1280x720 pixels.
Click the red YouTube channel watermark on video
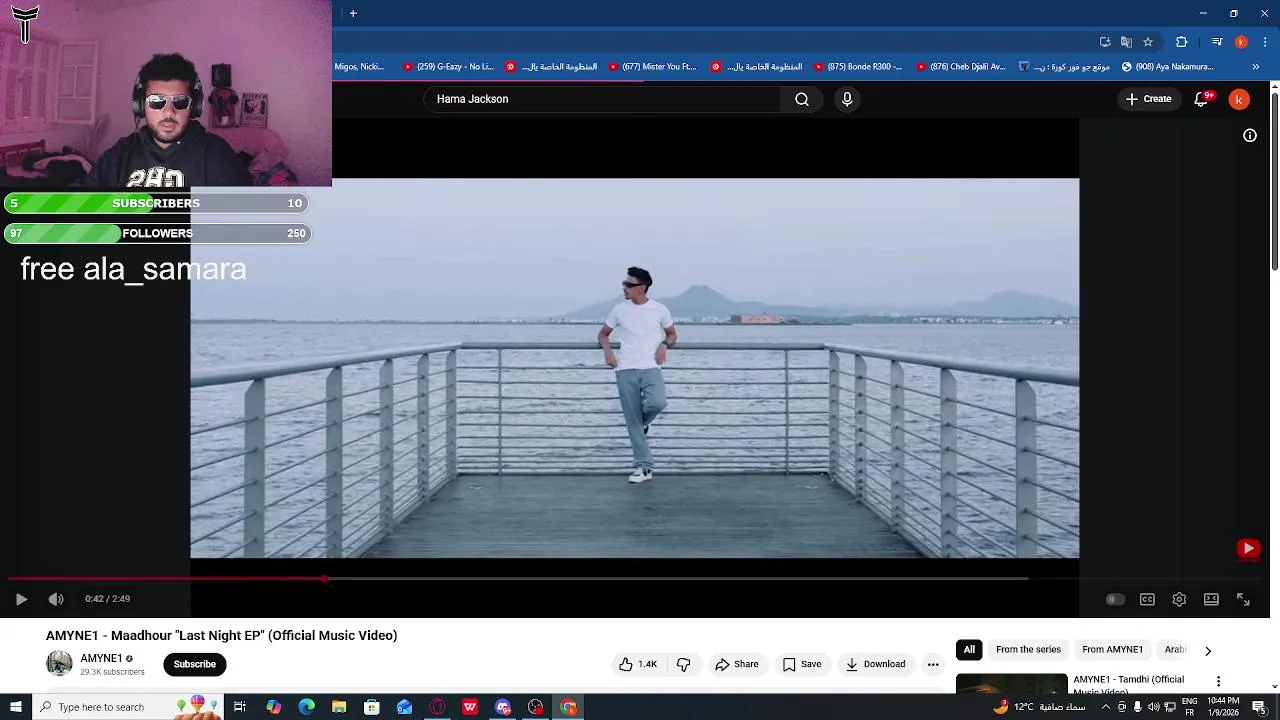click(1248, 548)
